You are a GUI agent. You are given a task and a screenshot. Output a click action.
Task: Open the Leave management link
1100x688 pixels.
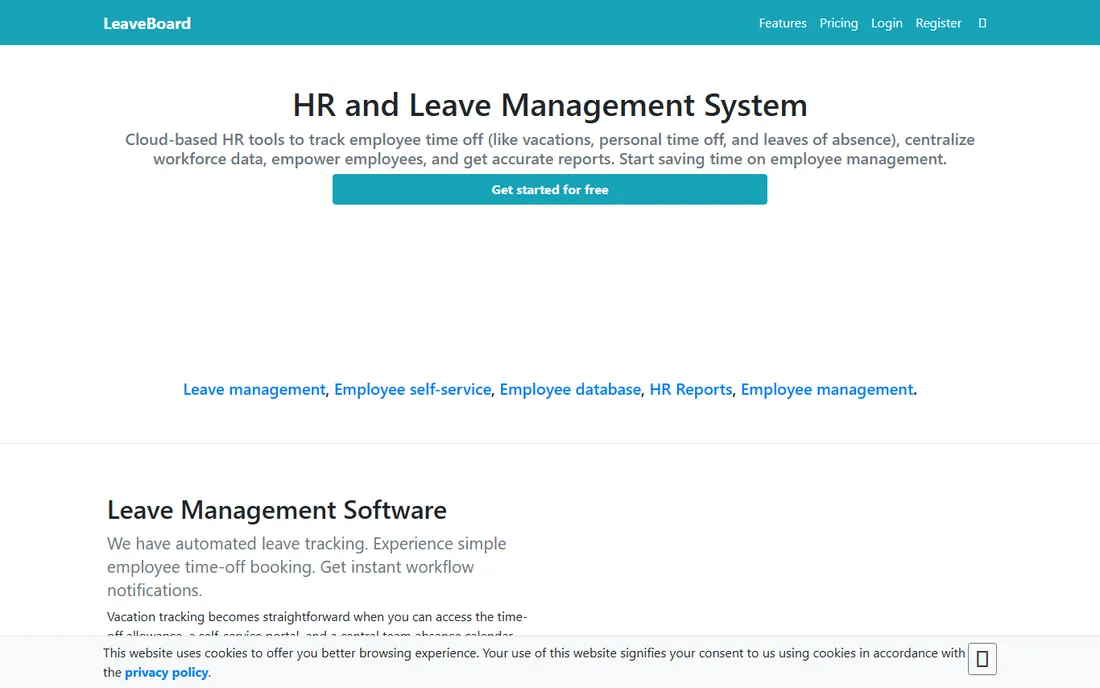click(254, 389)
